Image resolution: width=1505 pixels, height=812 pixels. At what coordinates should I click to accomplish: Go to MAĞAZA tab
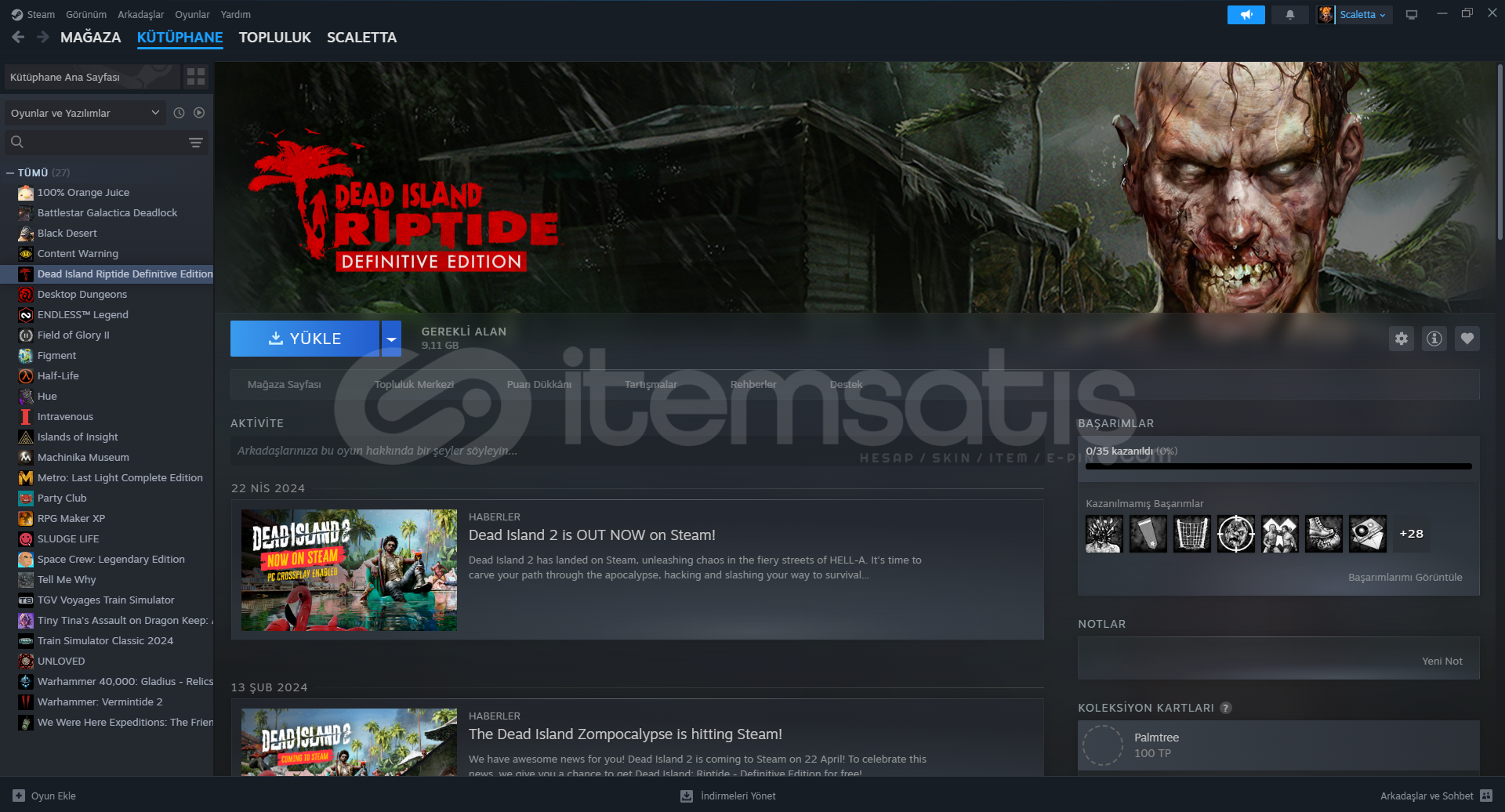click(x=91, y=38)
